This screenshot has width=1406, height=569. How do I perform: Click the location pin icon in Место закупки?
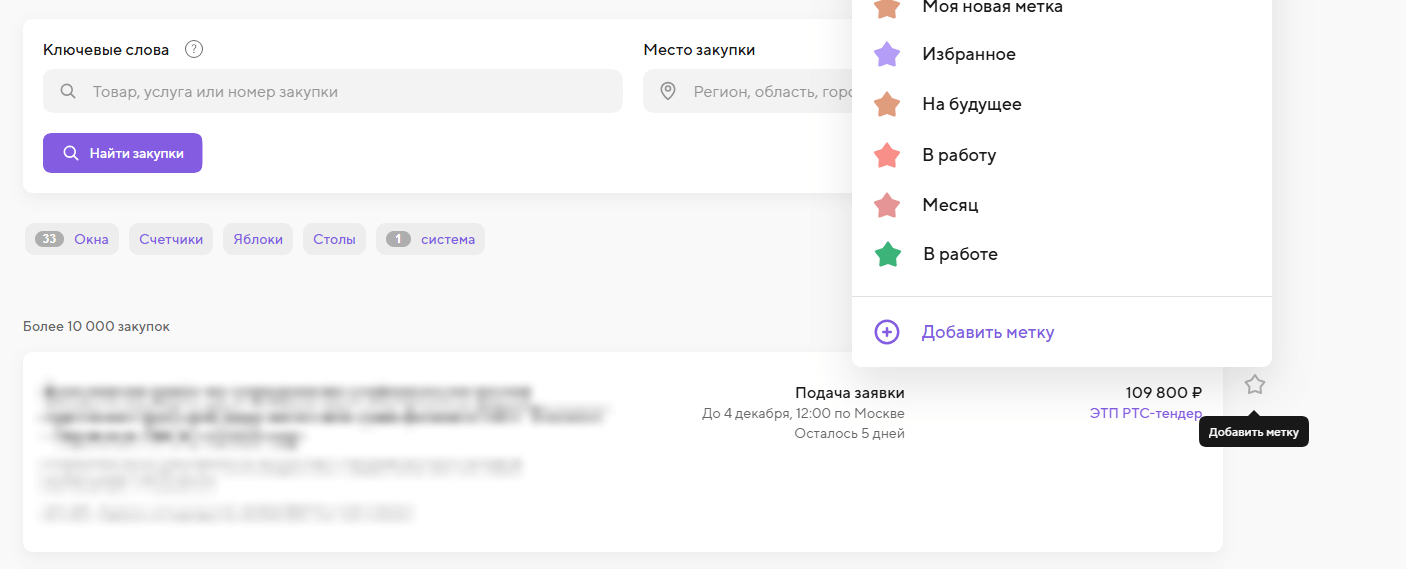[x=668, y=92]
